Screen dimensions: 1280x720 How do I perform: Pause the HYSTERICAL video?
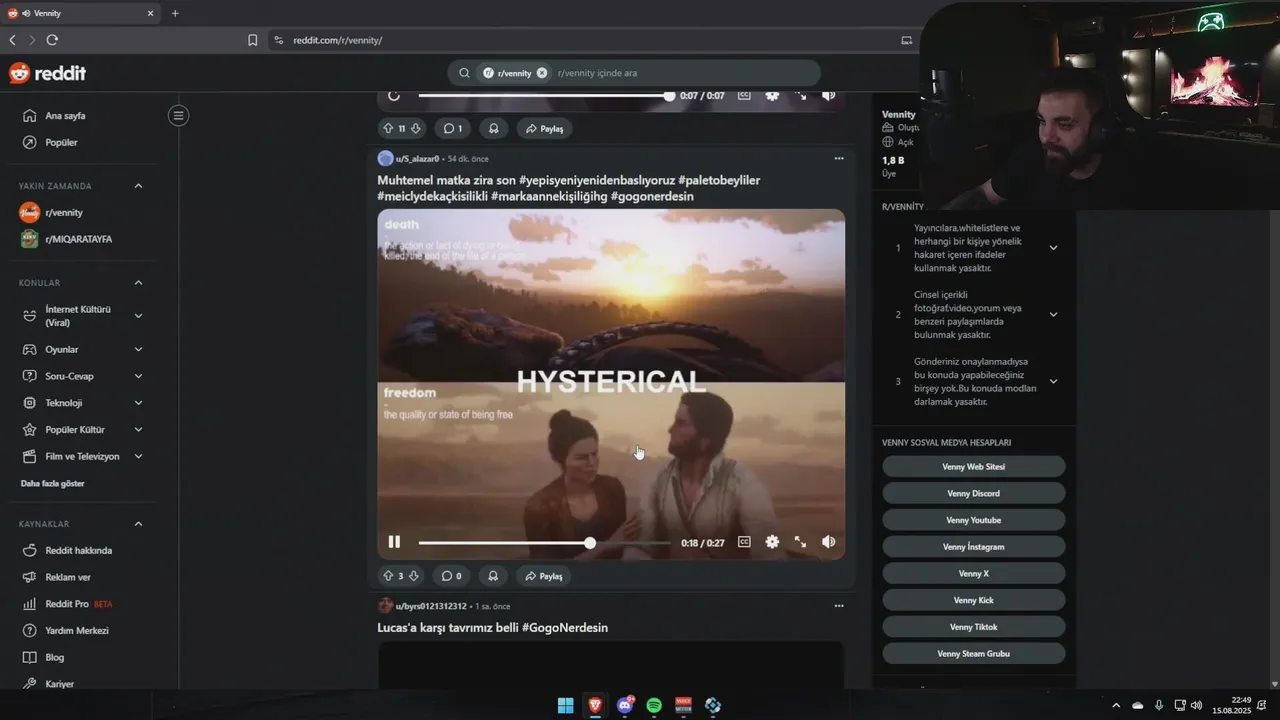394,542
